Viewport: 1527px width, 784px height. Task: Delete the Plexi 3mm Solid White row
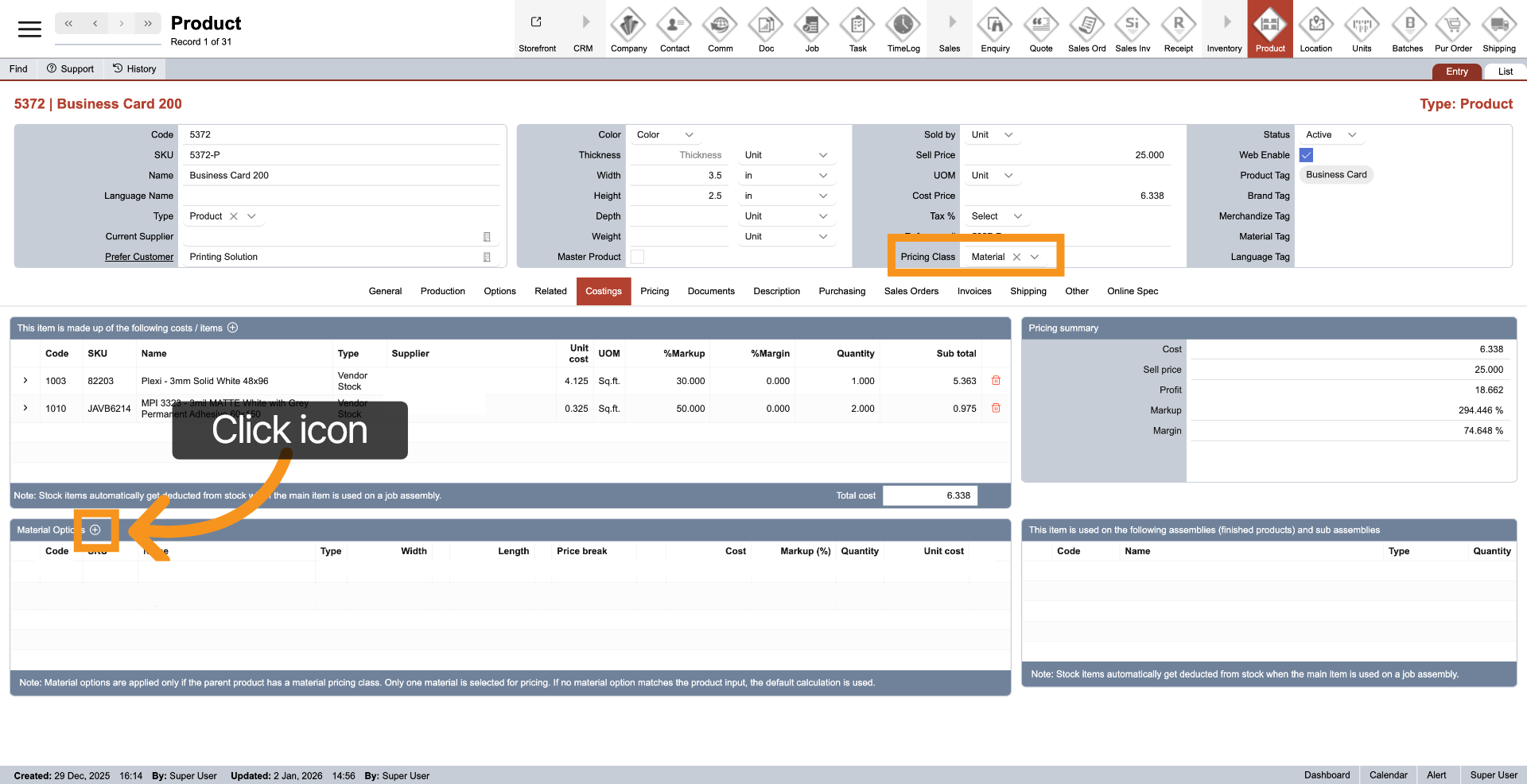(x=996, y=381)
